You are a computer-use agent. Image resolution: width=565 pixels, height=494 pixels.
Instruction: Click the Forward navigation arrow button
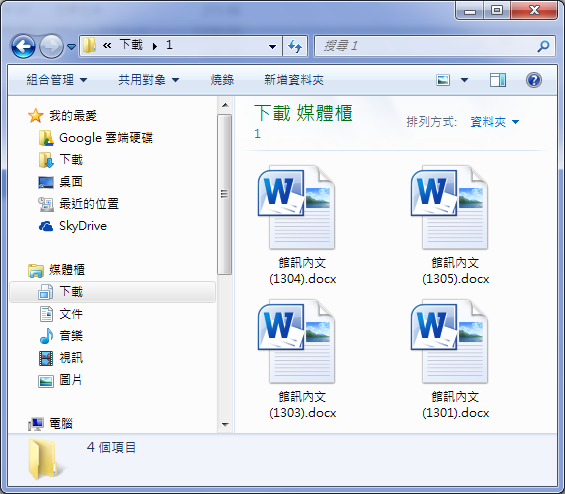pos(51,46)
